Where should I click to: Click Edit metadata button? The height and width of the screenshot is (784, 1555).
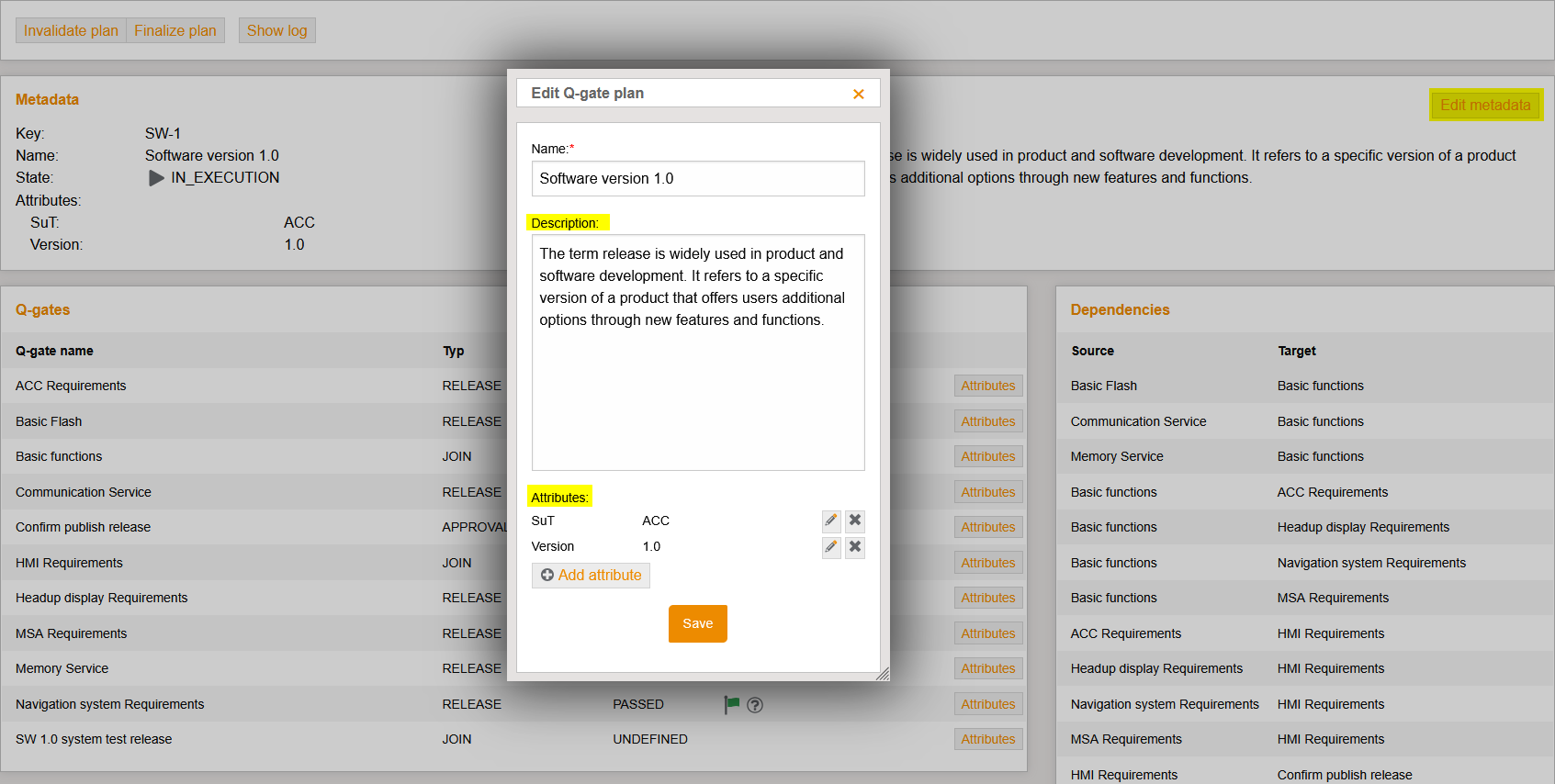[x=1485, y=105]
